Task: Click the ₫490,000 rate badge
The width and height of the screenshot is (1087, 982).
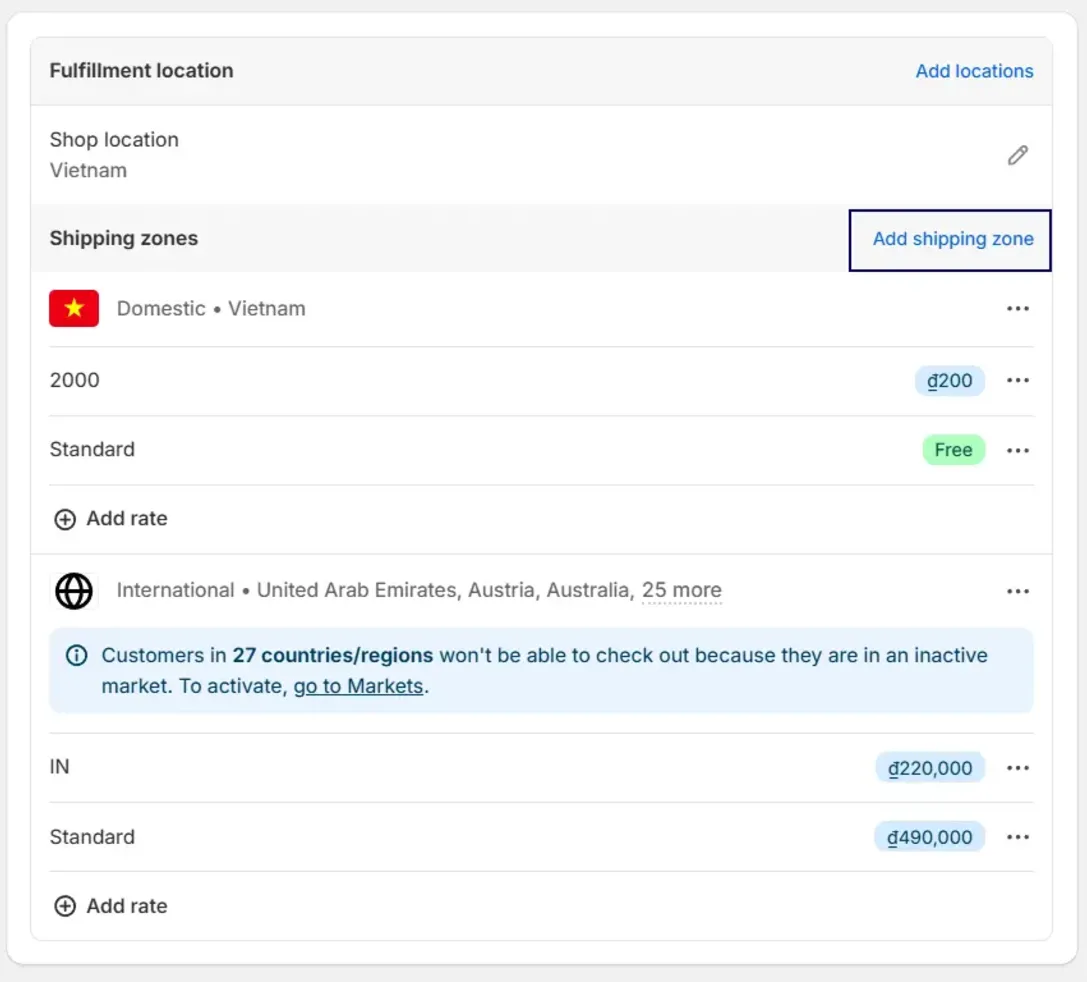Action: point(930,837)
